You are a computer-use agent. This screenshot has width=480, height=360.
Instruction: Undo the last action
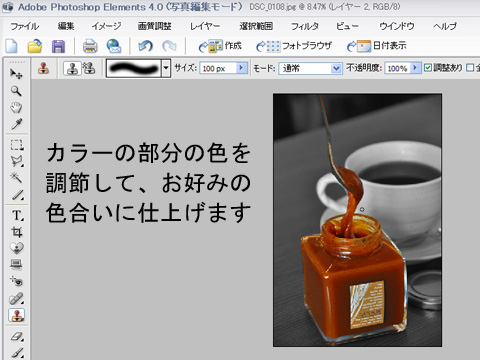[x=145, y=46]
